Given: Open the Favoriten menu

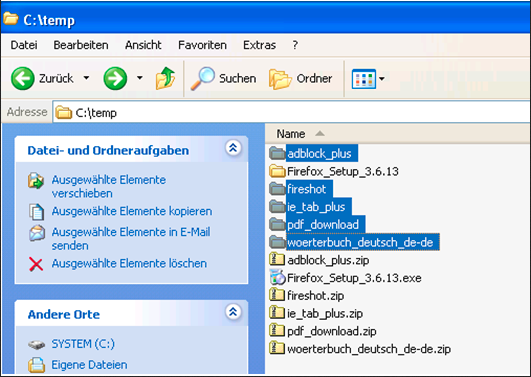Looking at the screenshot, I should pyautogui.click(x=202, y=45).
